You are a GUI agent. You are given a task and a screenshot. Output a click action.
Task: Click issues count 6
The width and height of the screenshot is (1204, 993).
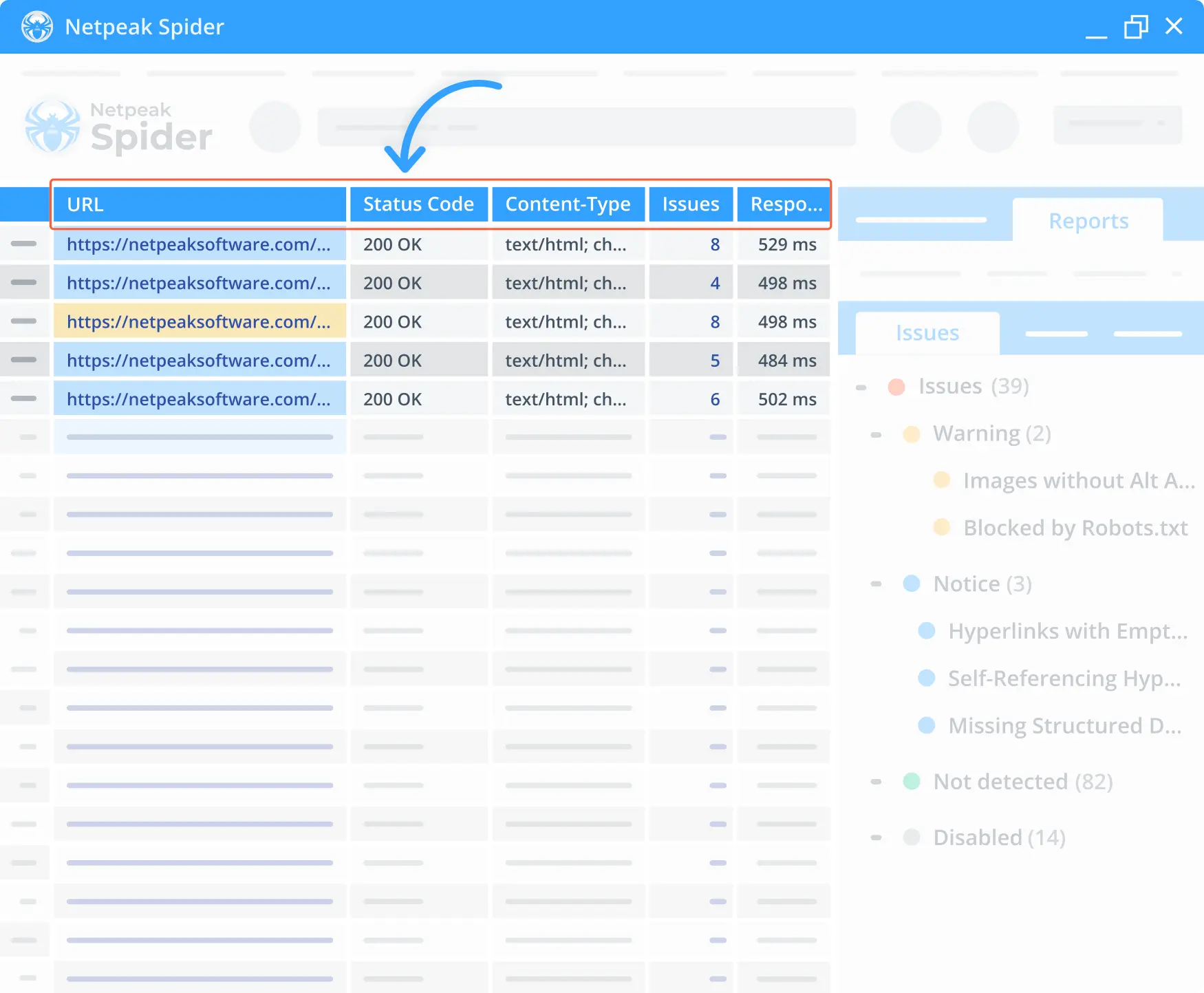(x=715, y=400)
